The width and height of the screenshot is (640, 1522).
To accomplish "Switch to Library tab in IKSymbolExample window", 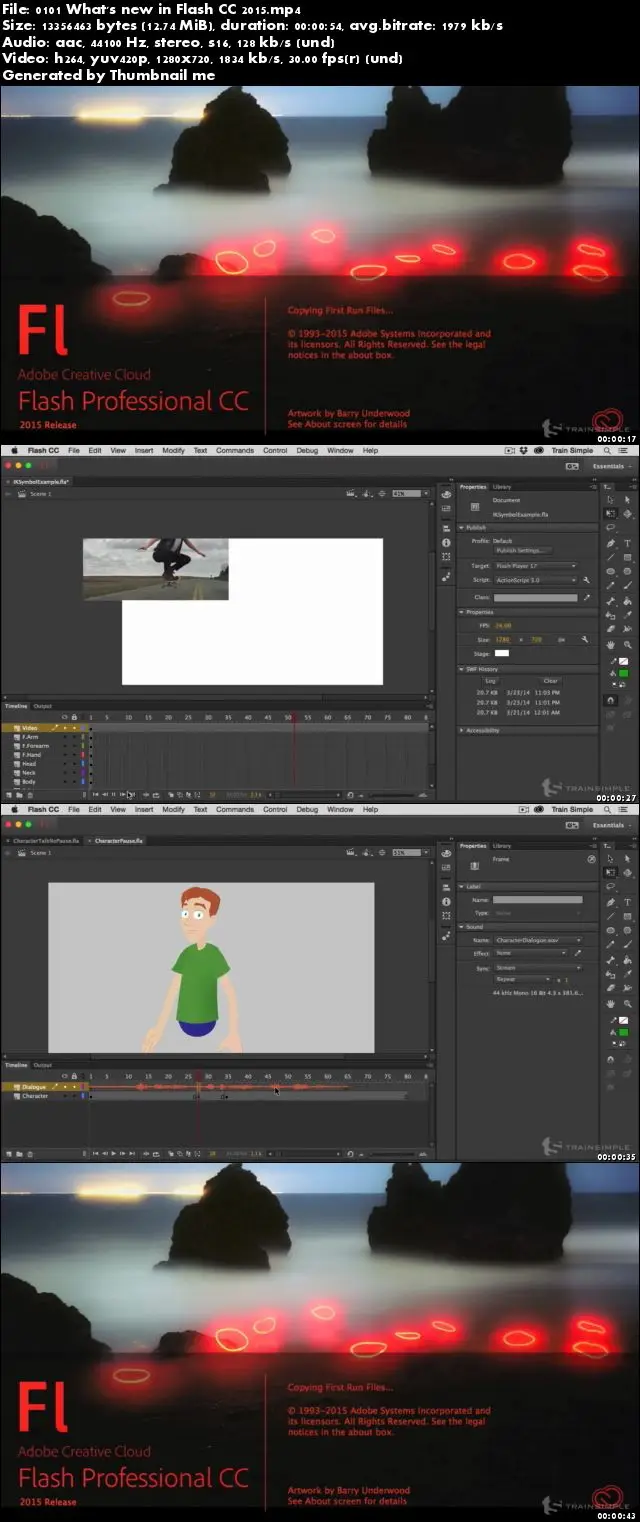I will pyautogui.click(x=502, y=486).
